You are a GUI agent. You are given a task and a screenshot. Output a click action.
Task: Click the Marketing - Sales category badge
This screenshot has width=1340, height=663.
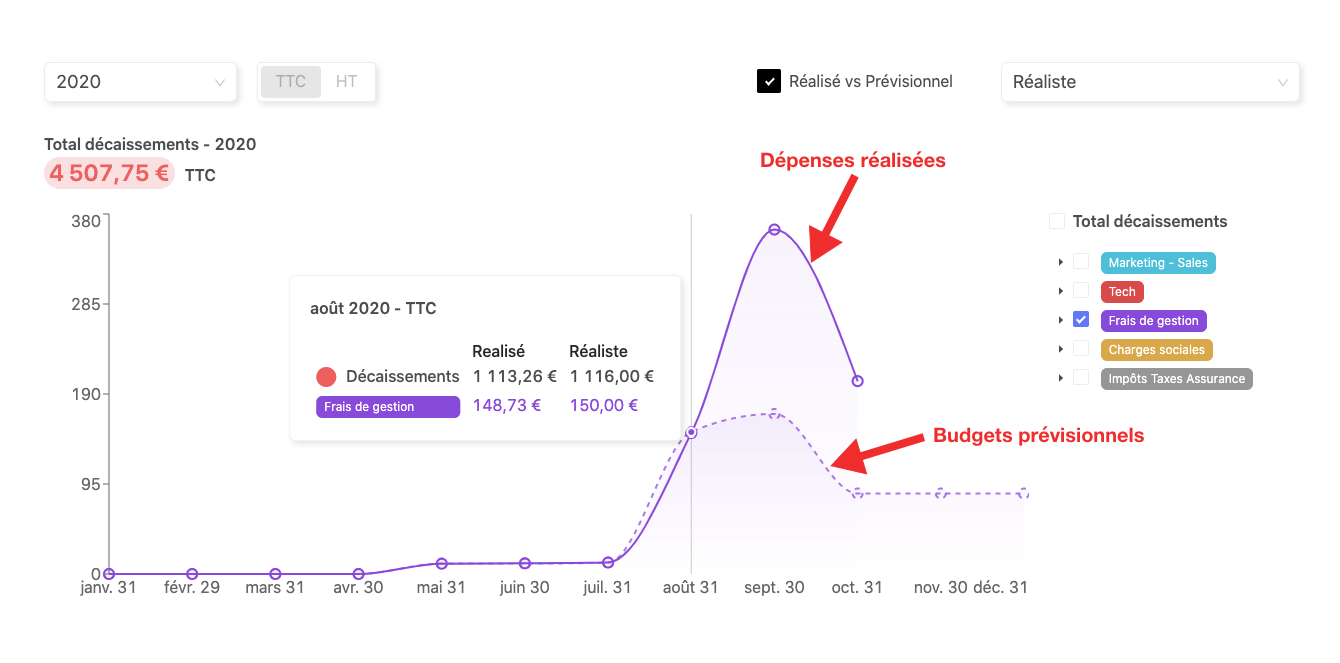[1158, 261]
